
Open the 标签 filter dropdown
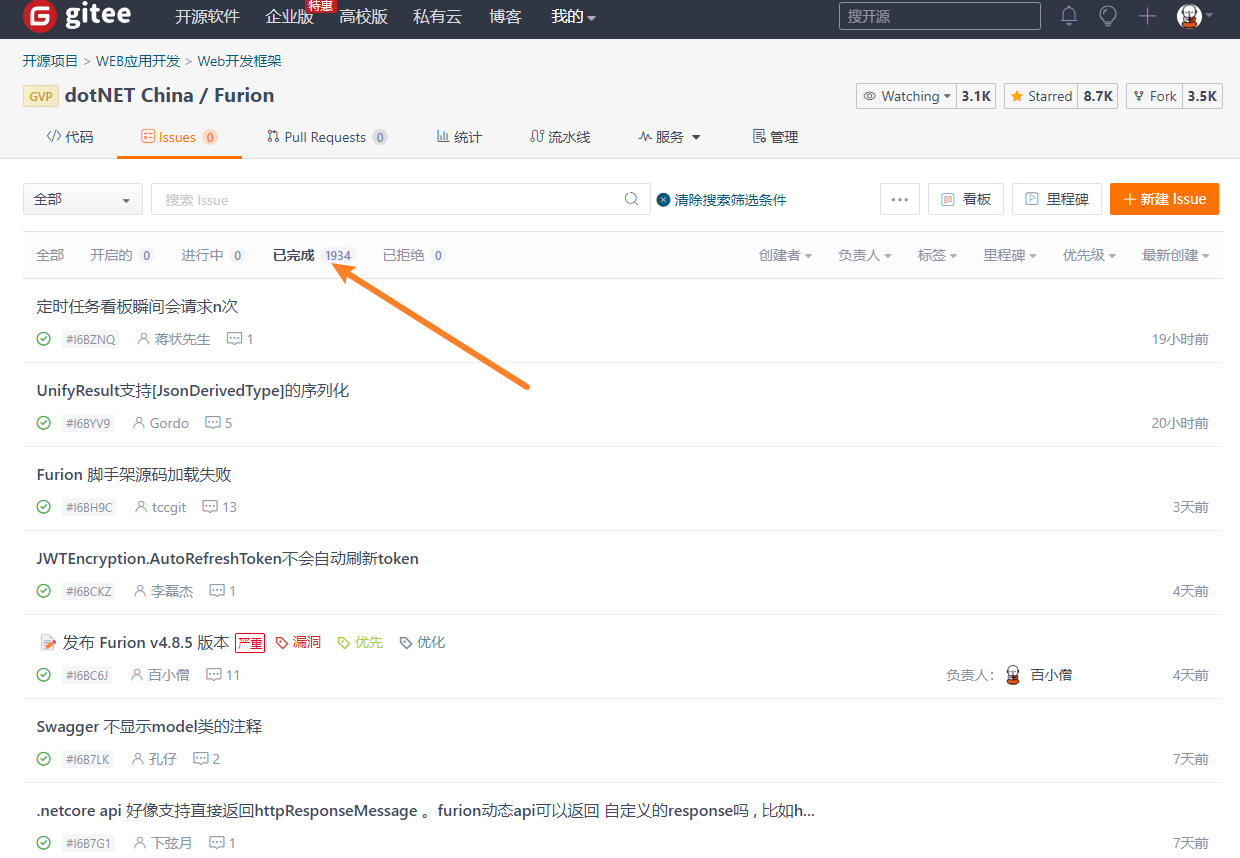click(x=937, y=255)
